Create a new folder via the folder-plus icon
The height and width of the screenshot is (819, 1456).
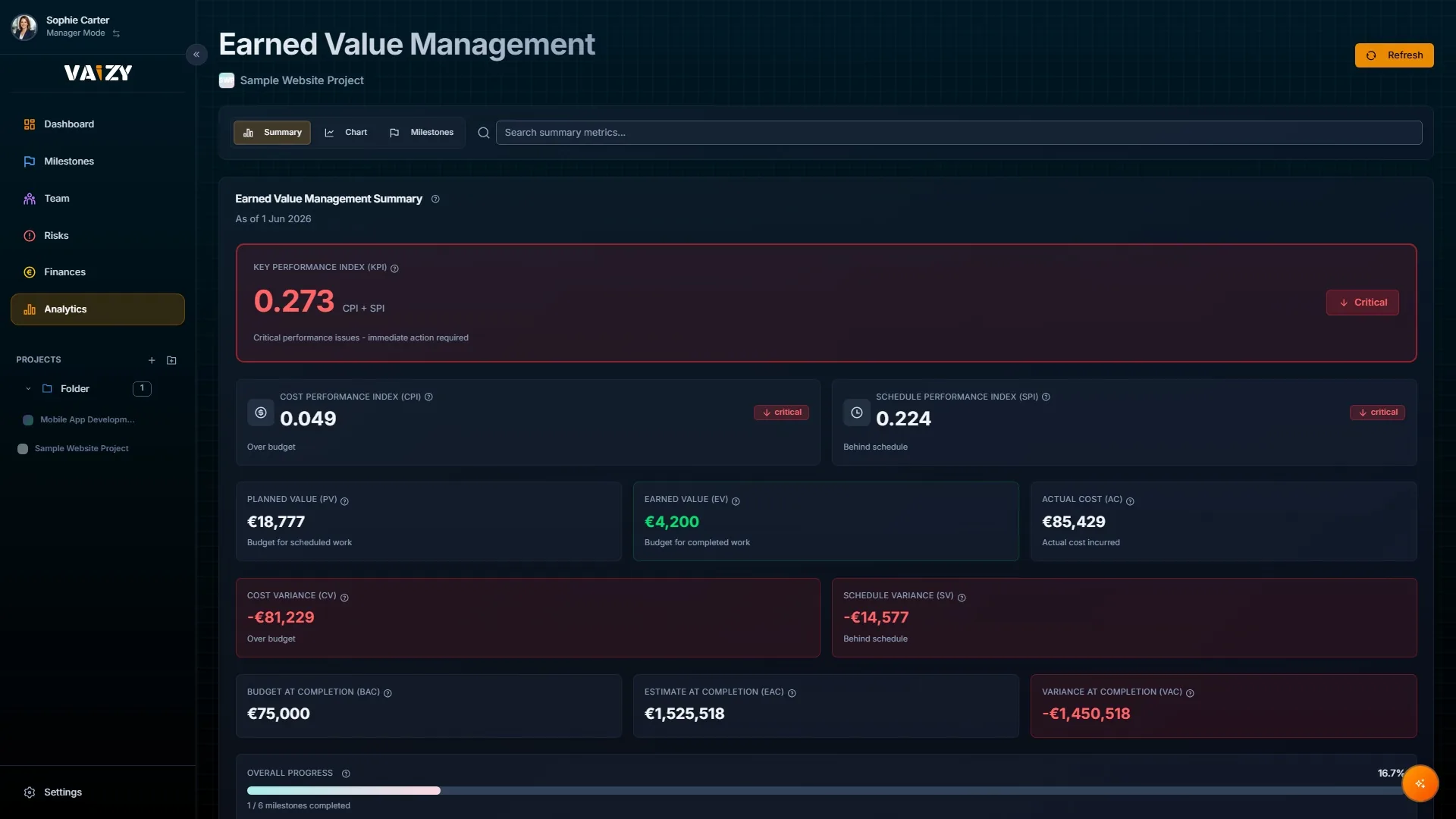171,360
